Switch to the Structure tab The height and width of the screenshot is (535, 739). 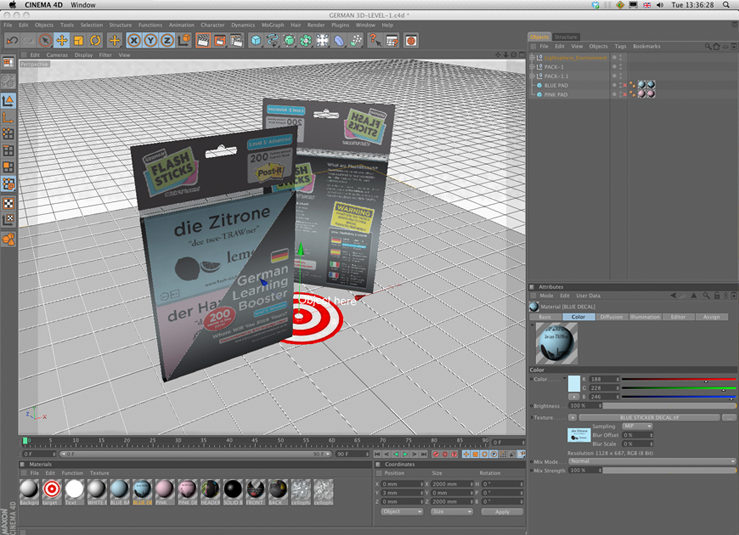(566, 37)
